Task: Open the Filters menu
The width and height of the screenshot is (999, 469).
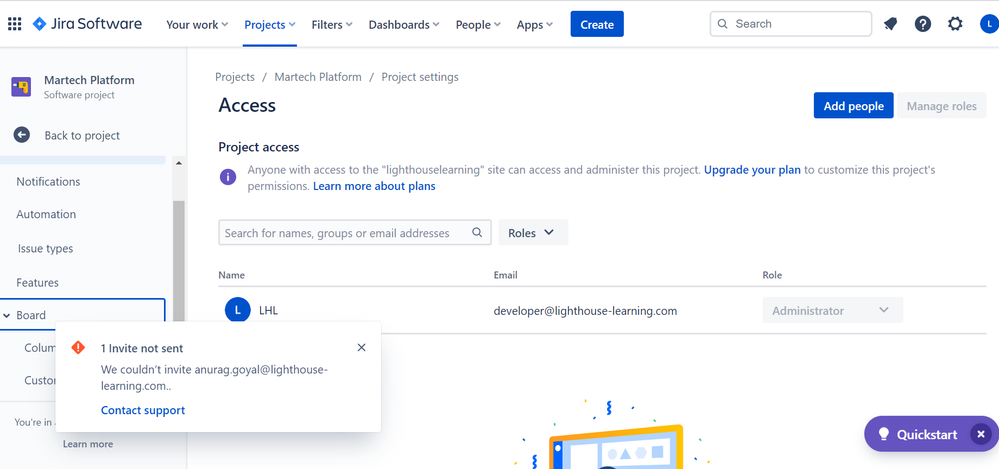Action: 331,25
